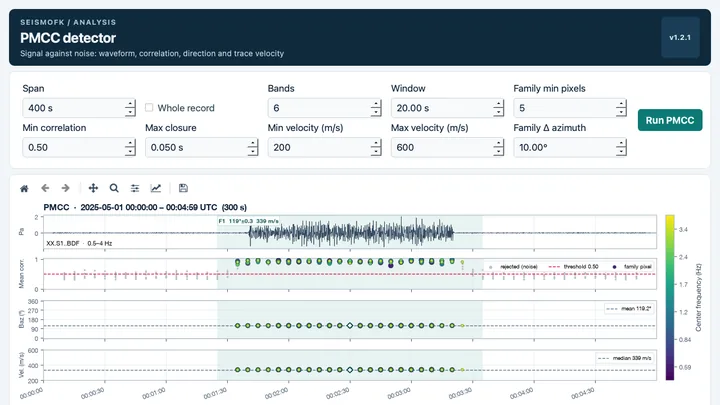
Task: Click the 00:04:00 time axis label
Action: point(522,393)
